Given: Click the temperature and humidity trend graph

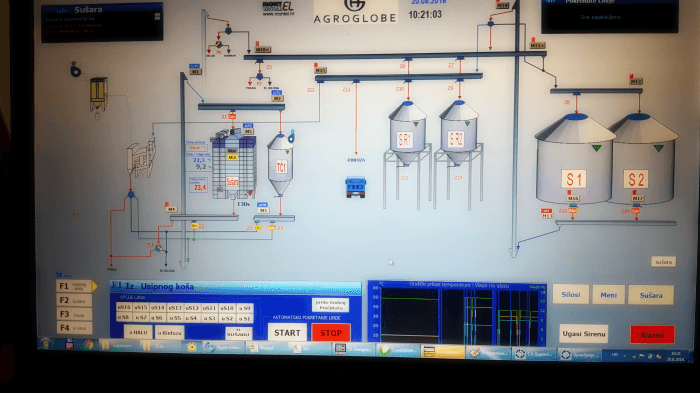Looking at the screenshot, I should pyautogui.click(x=457, y=314).
